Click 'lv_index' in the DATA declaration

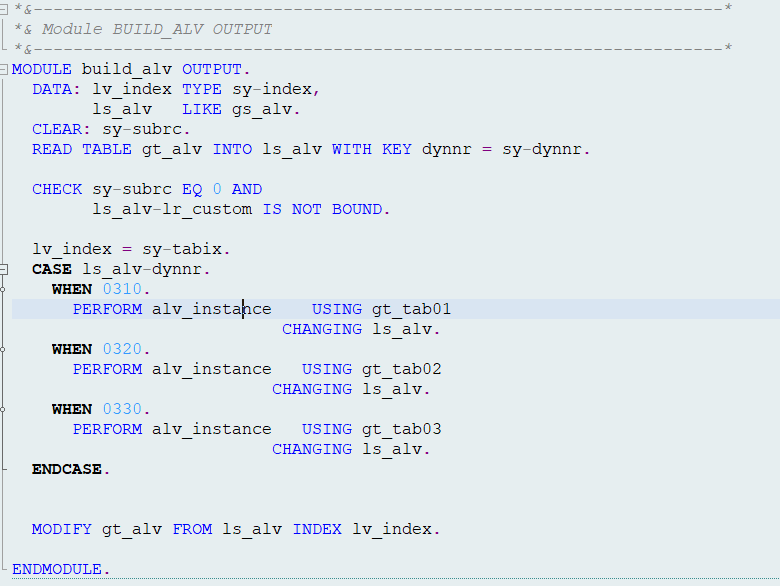tap(132, 89)
